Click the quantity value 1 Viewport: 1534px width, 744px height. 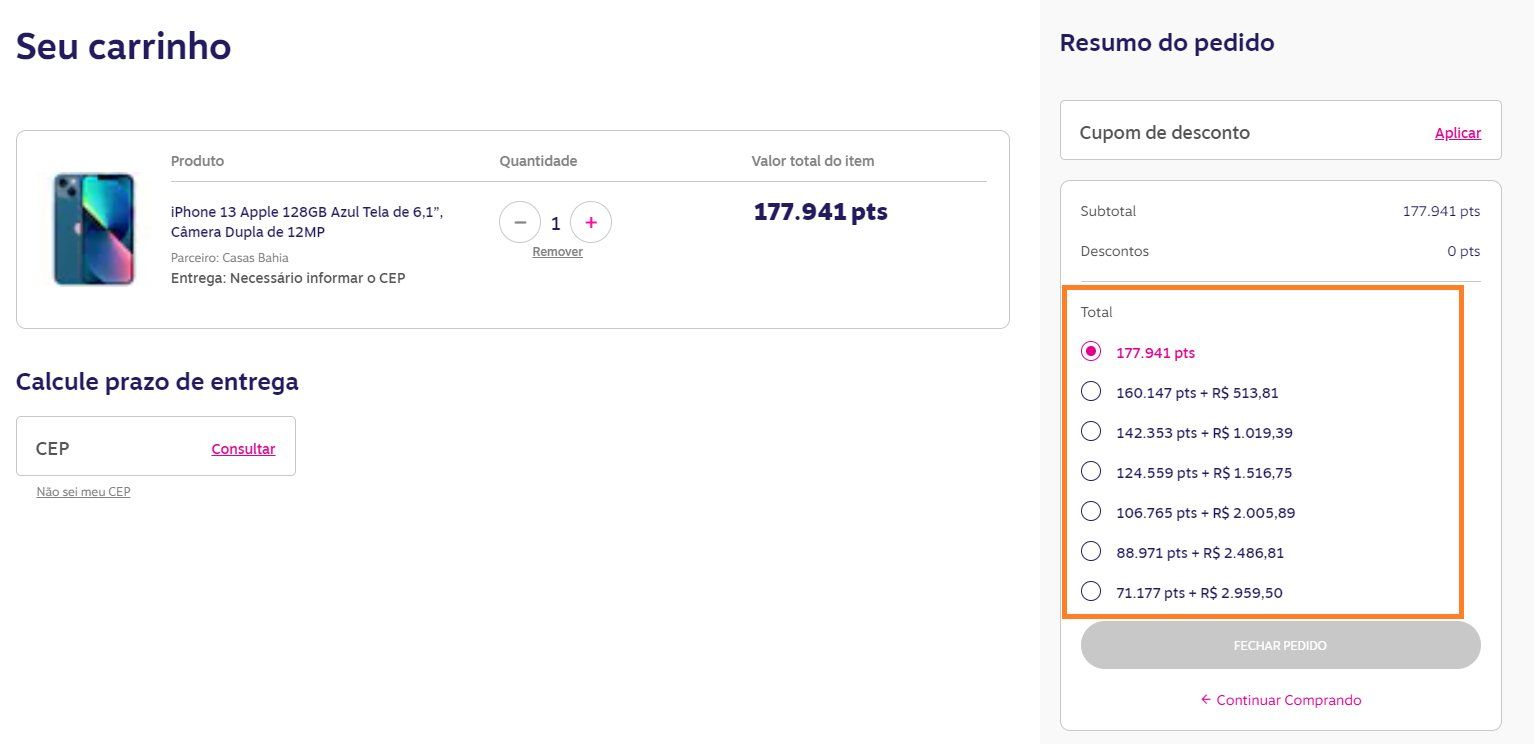pos(556,223)
